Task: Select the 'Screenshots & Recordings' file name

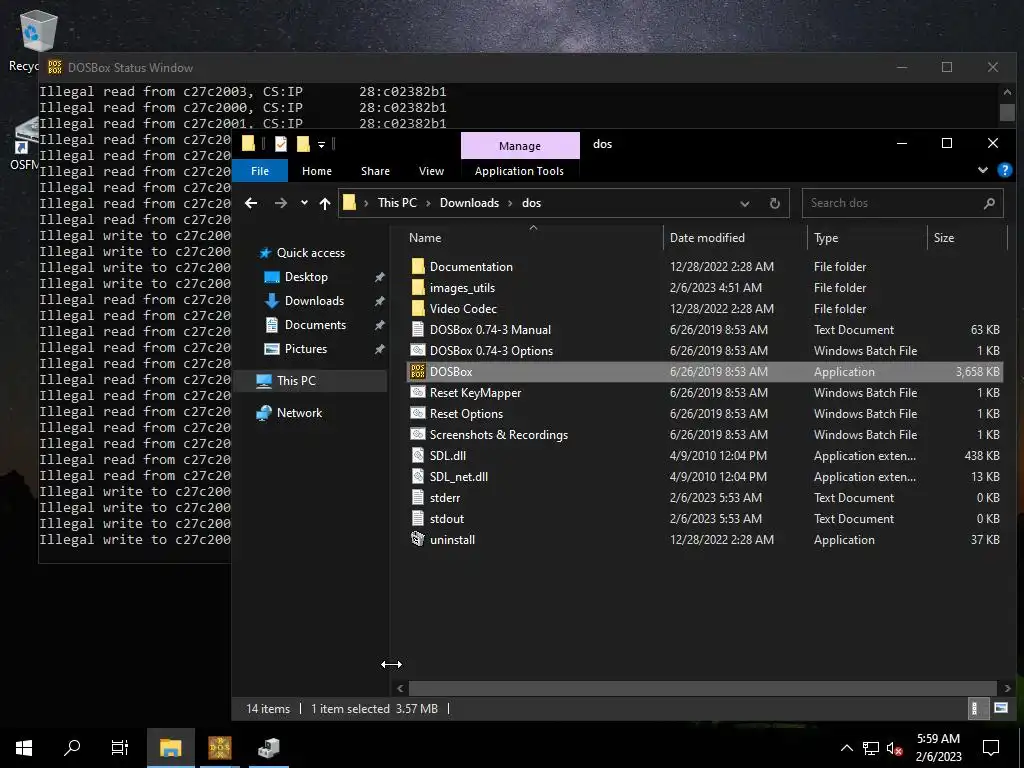Action: (499, 434)
